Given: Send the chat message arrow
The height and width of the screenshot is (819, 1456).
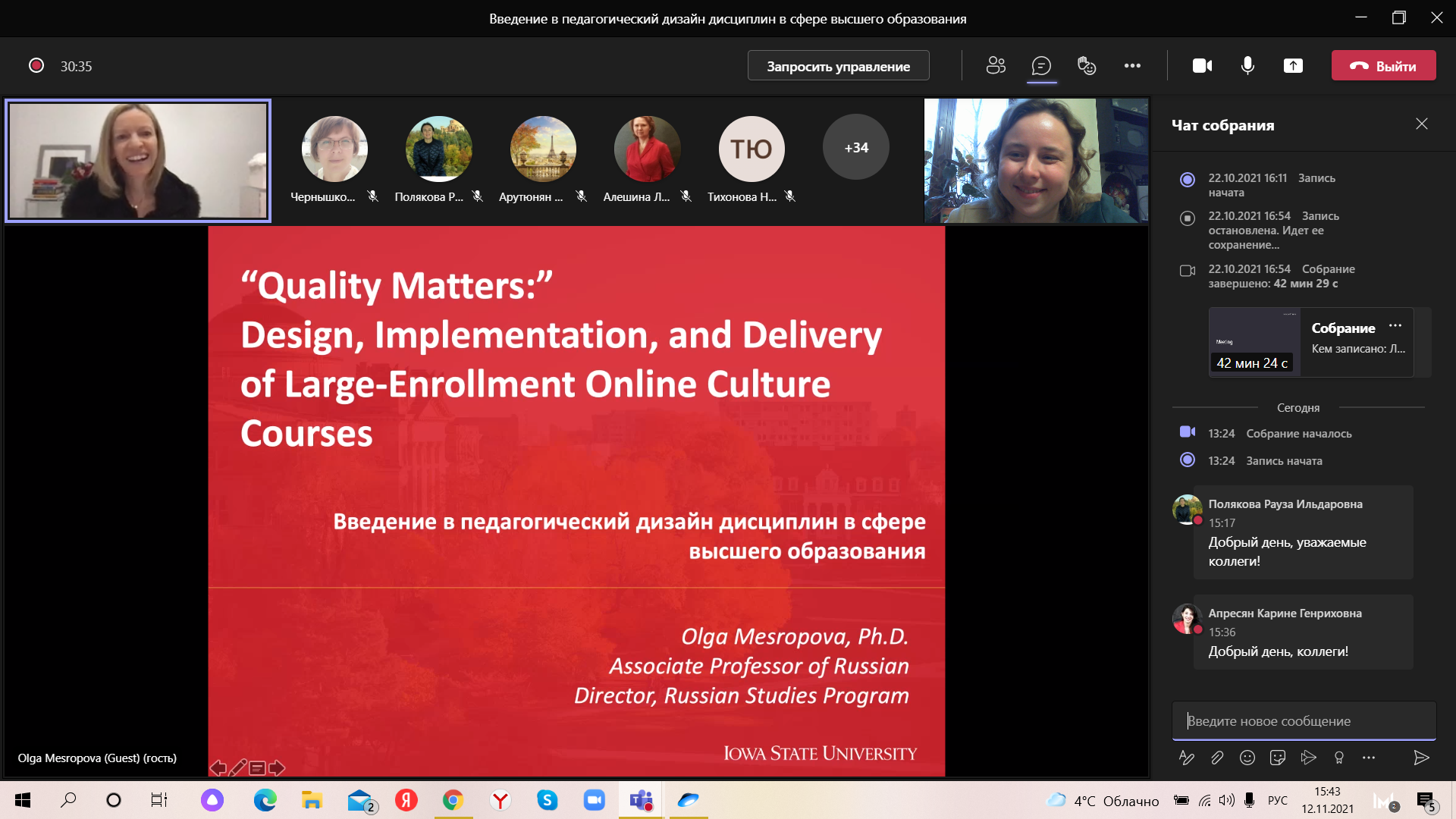Looking at the screenshot, I should point(1422,757).
